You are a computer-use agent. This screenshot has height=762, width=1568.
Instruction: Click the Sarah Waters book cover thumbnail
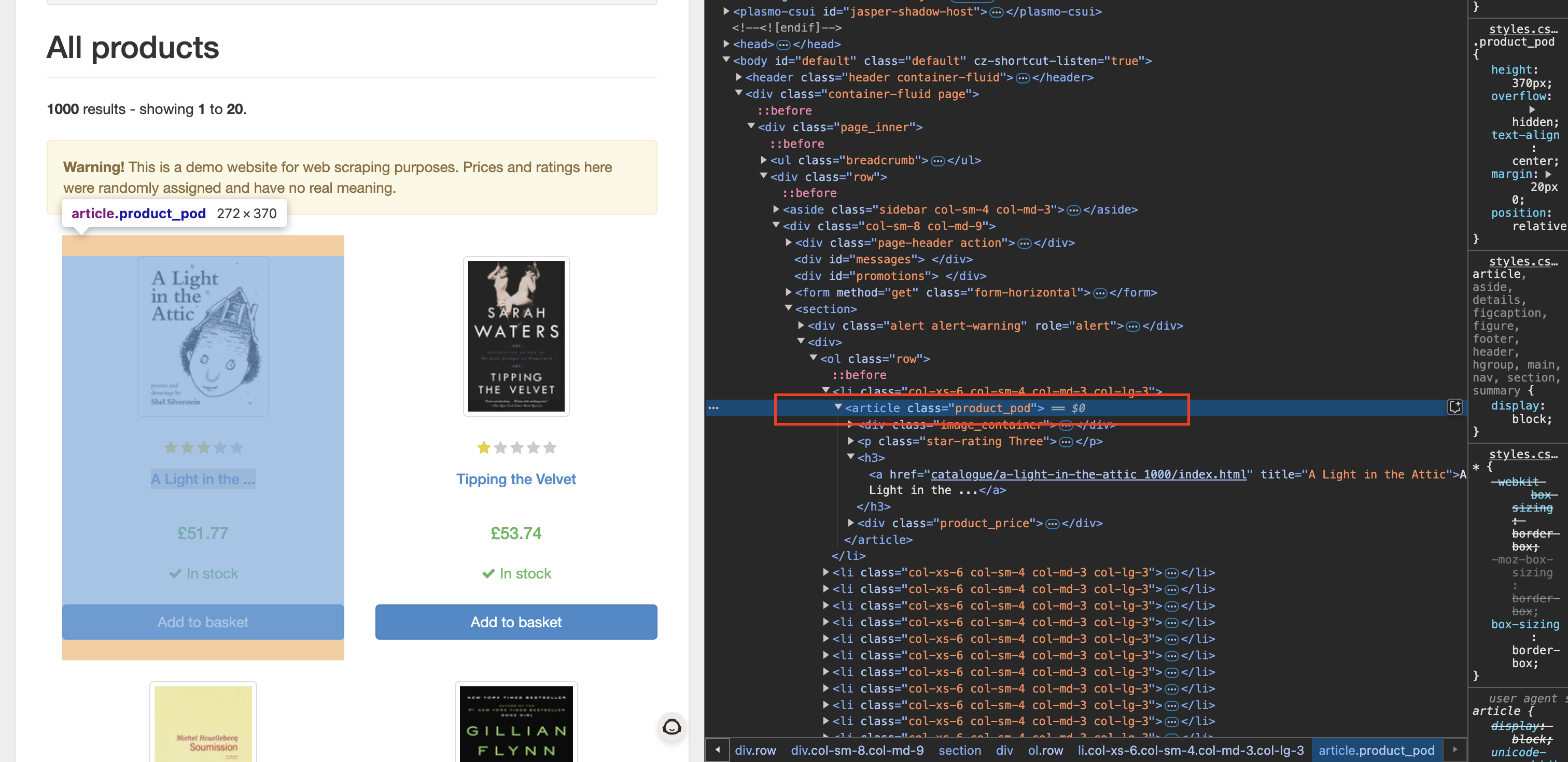516,336
